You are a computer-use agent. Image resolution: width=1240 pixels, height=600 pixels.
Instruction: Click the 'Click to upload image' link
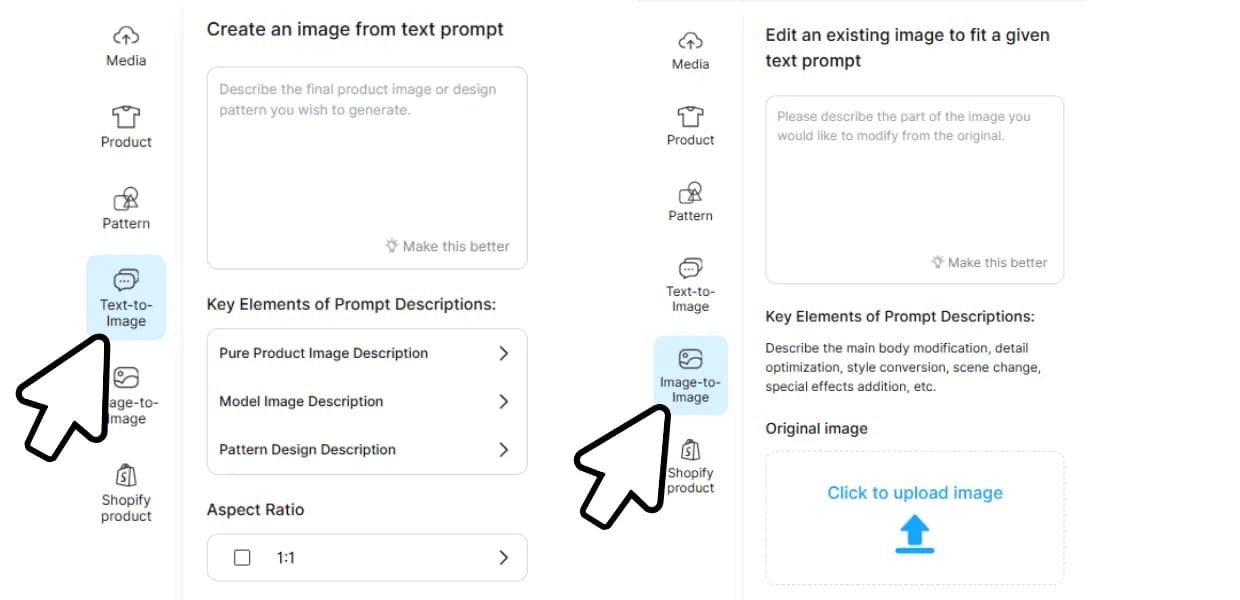914,493
